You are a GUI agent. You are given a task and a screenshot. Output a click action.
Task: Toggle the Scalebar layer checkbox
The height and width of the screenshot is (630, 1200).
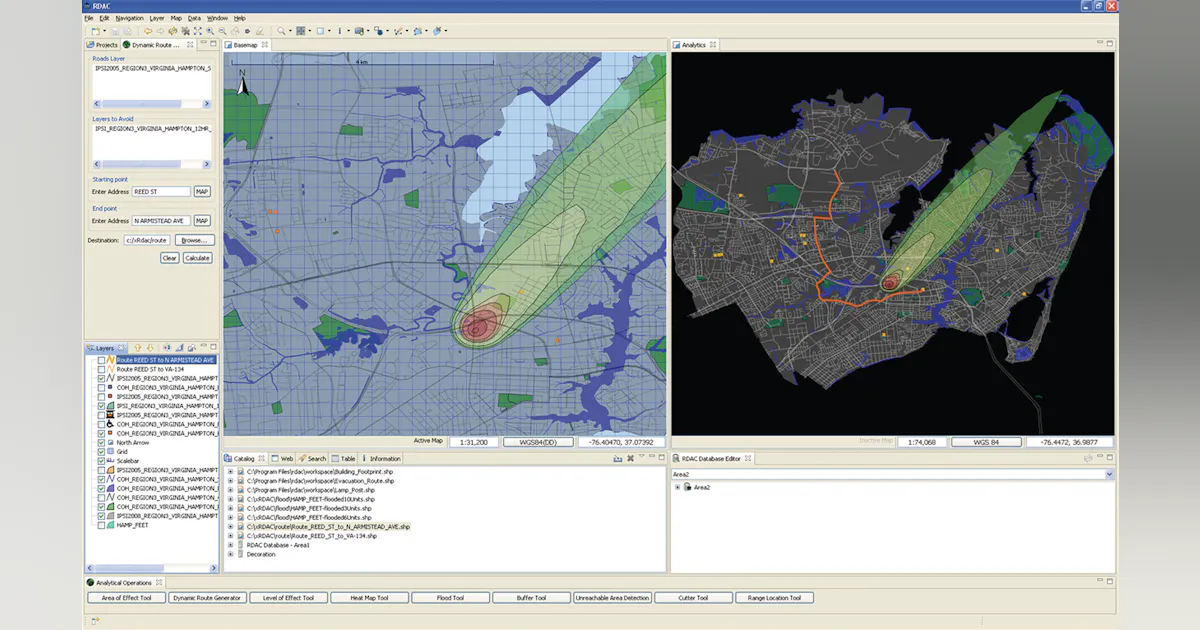(x=101, y=461)
